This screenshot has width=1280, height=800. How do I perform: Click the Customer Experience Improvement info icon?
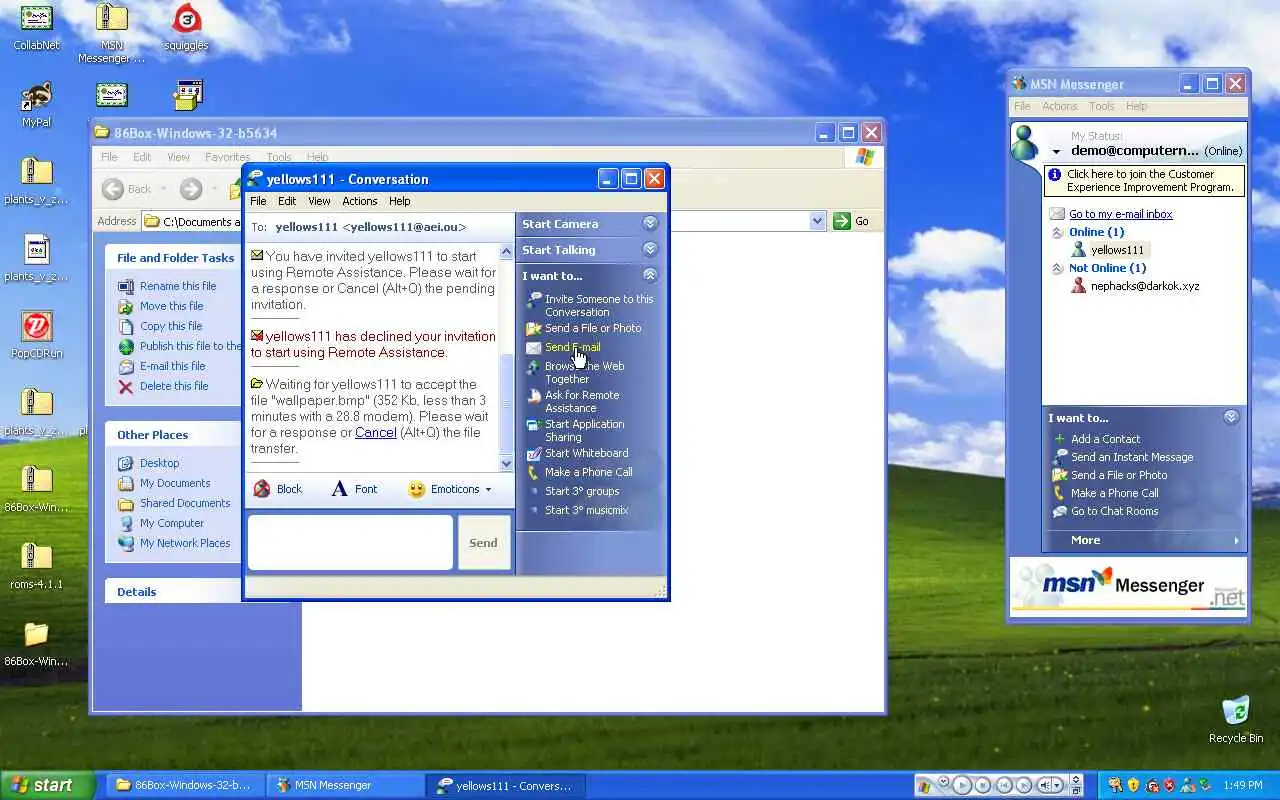click(1054, 174)
